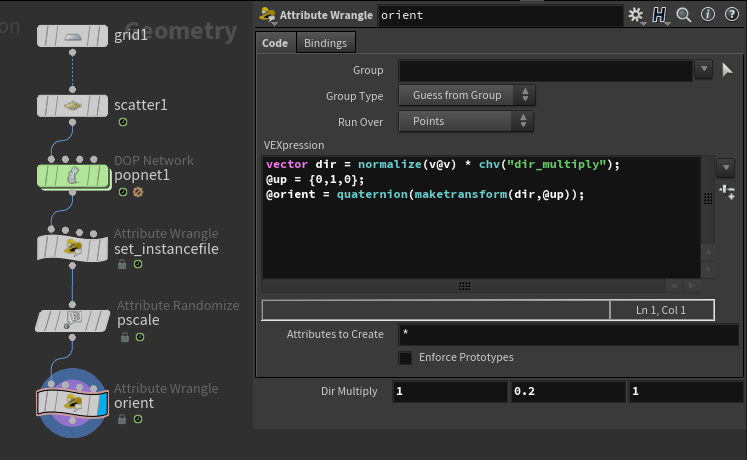The image size is (747, 460).
Task: Enable the Enforce Prototypes checkbox
Action: 405,358
